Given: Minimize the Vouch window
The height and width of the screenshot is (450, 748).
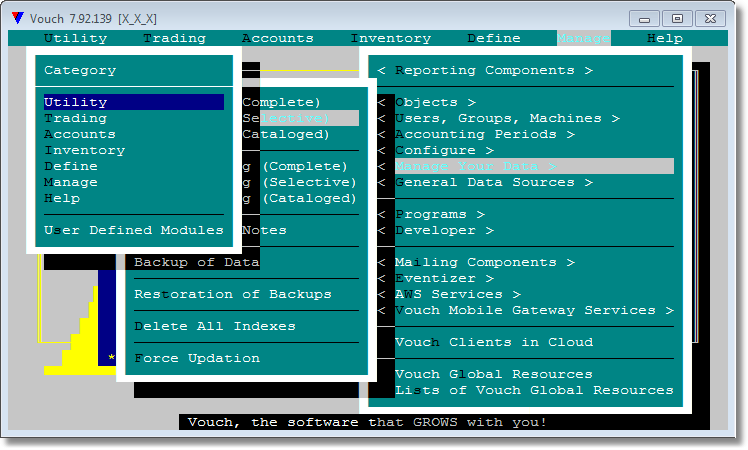Looking at the screenshot, I should 644,19.
